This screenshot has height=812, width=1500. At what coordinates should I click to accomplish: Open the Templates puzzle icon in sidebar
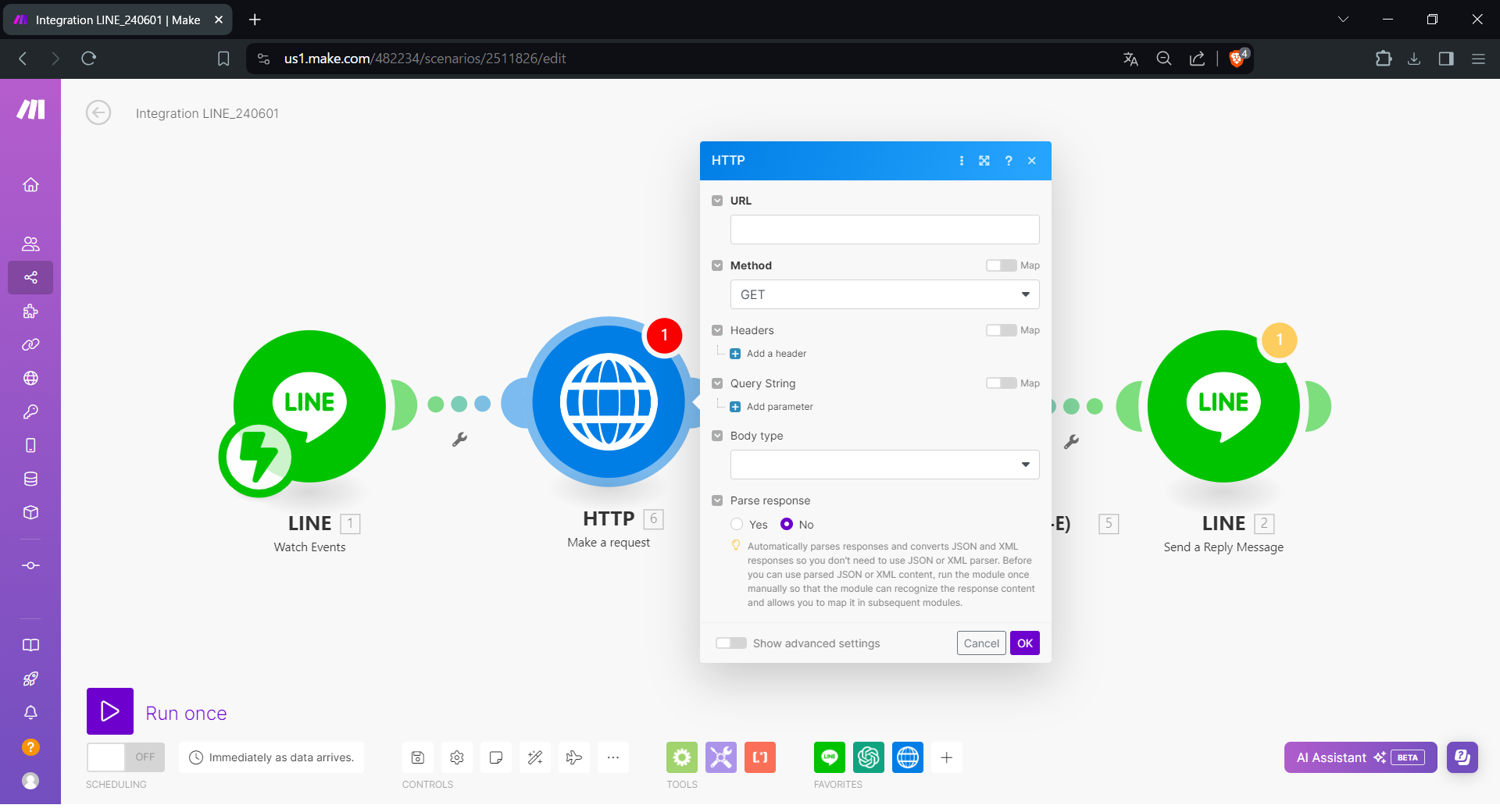30,312
